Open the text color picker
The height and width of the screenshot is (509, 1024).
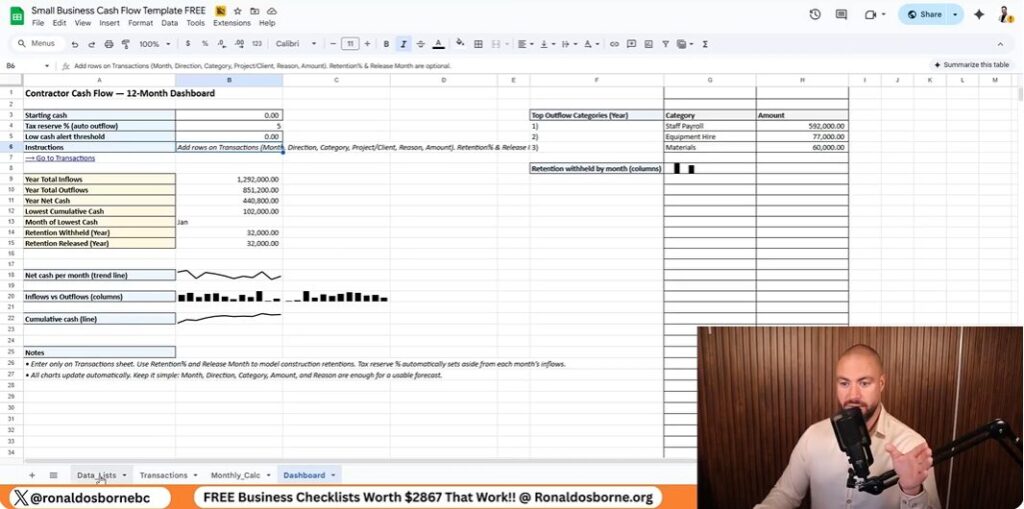click(x=439, y=44)
